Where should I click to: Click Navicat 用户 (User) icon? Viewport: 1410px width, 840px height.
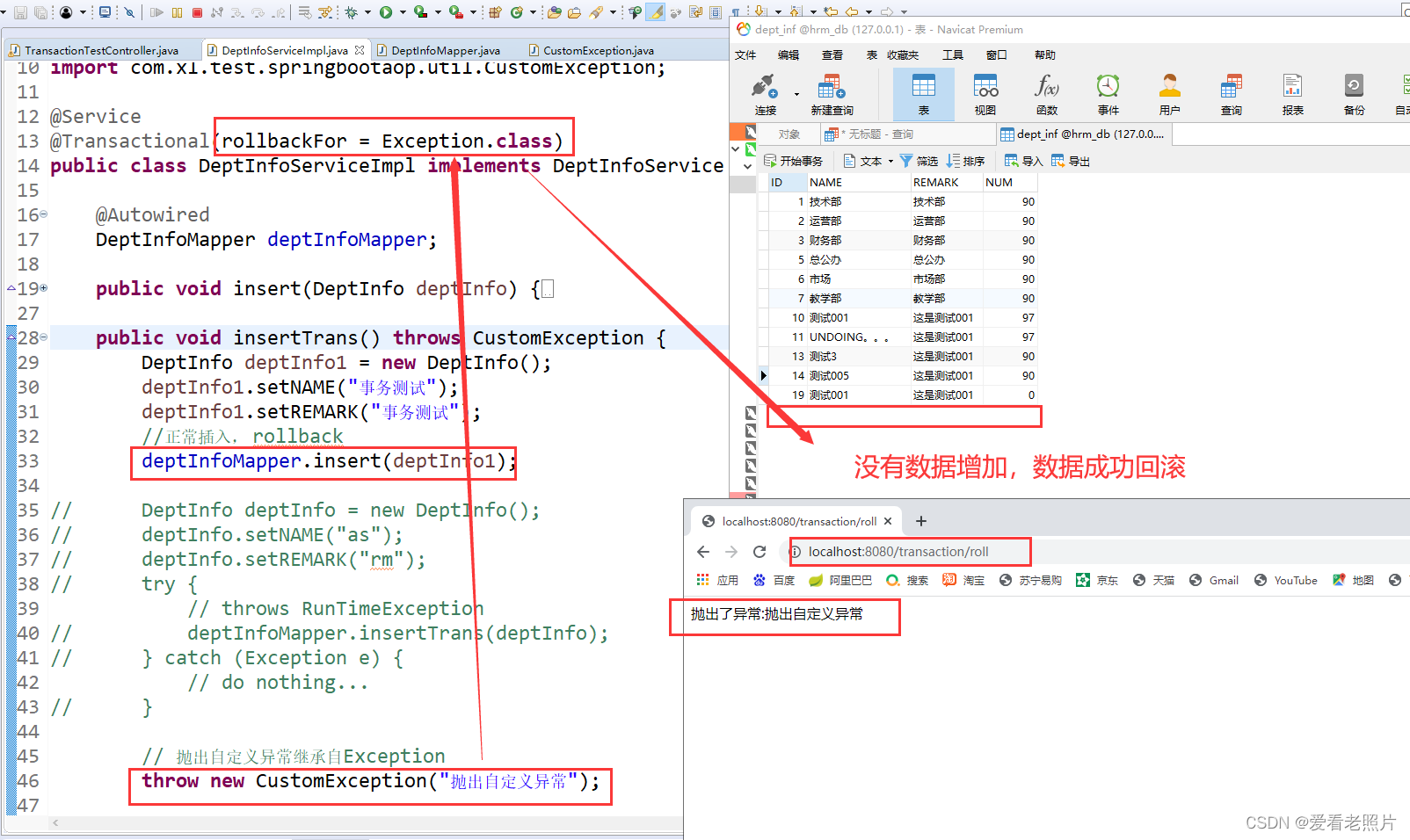[1169, 95]
